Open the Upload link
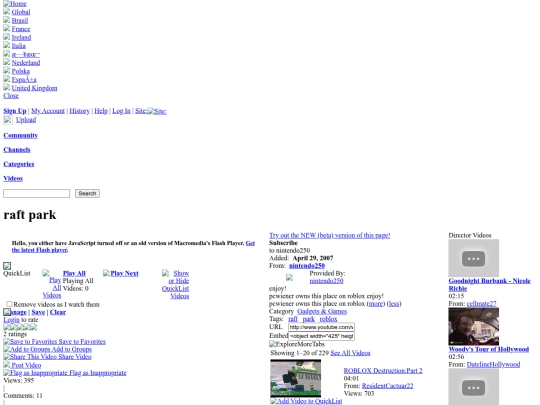 [x=26, y=120]
